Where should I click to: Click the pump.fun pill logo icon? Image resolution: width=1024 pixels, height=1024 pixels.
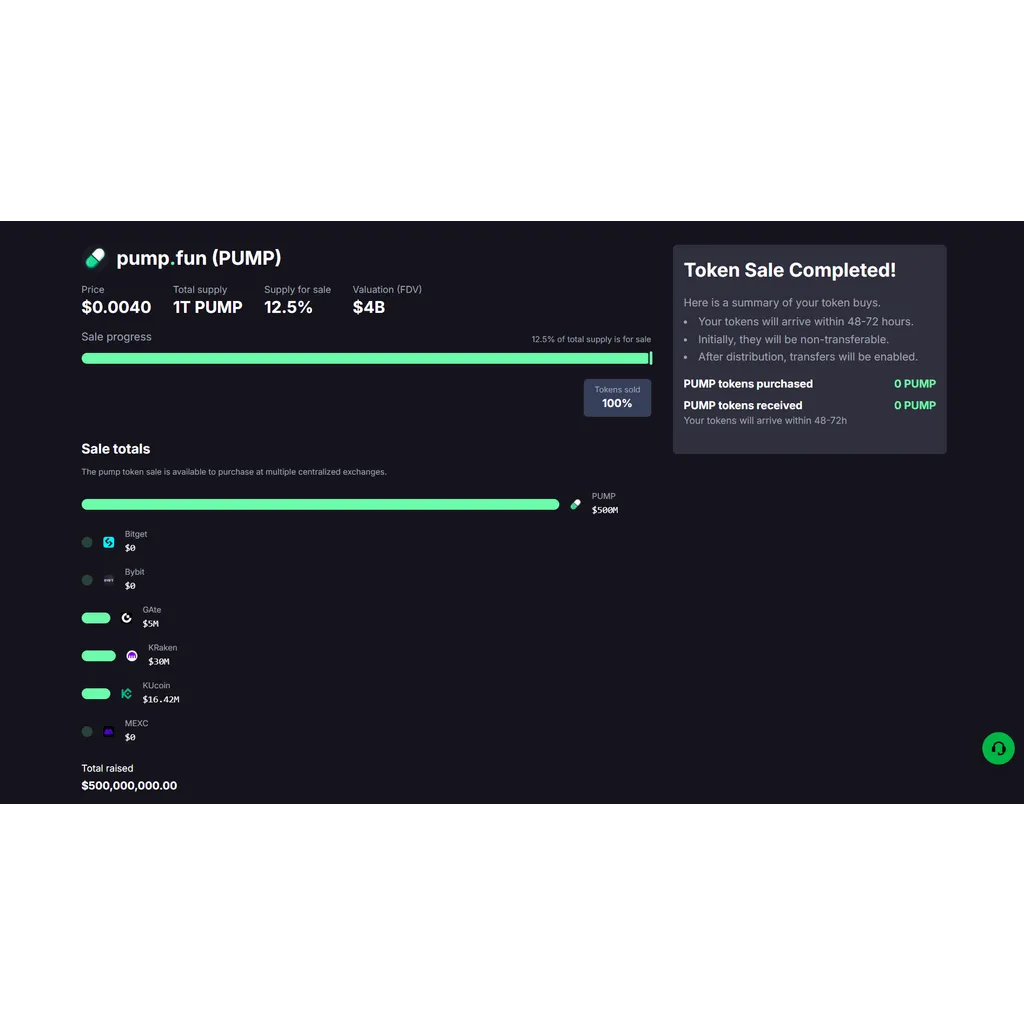(x=95, y=258)
